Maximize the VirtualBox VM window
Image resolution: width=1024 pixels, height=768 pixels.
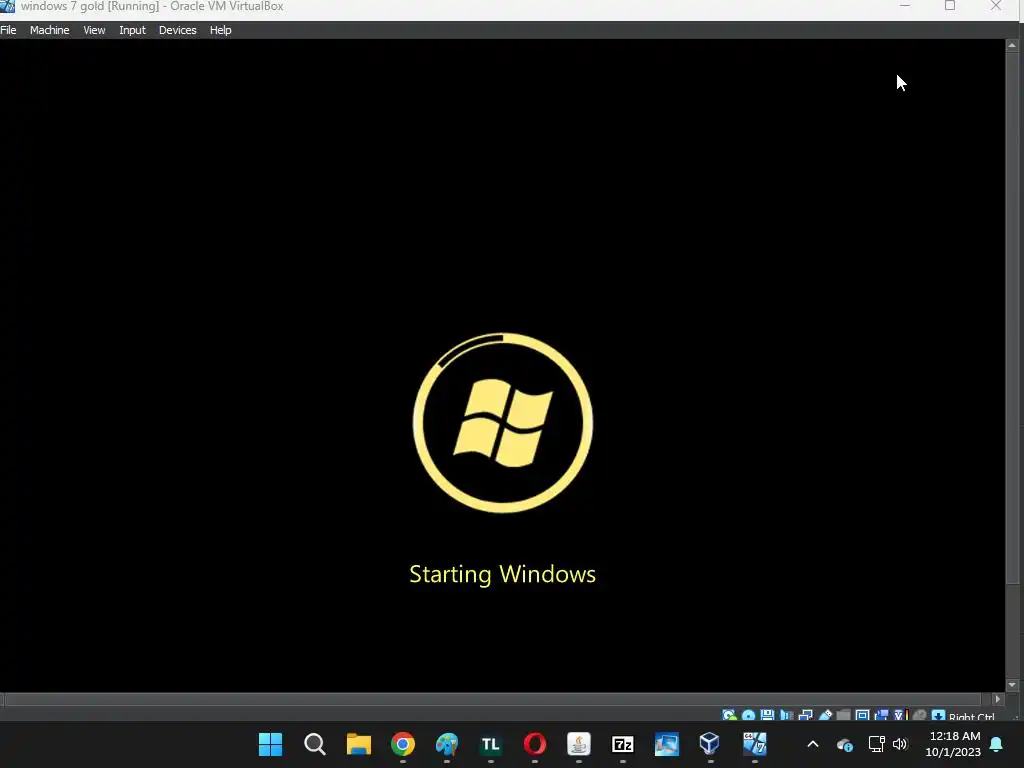(950, 6)
